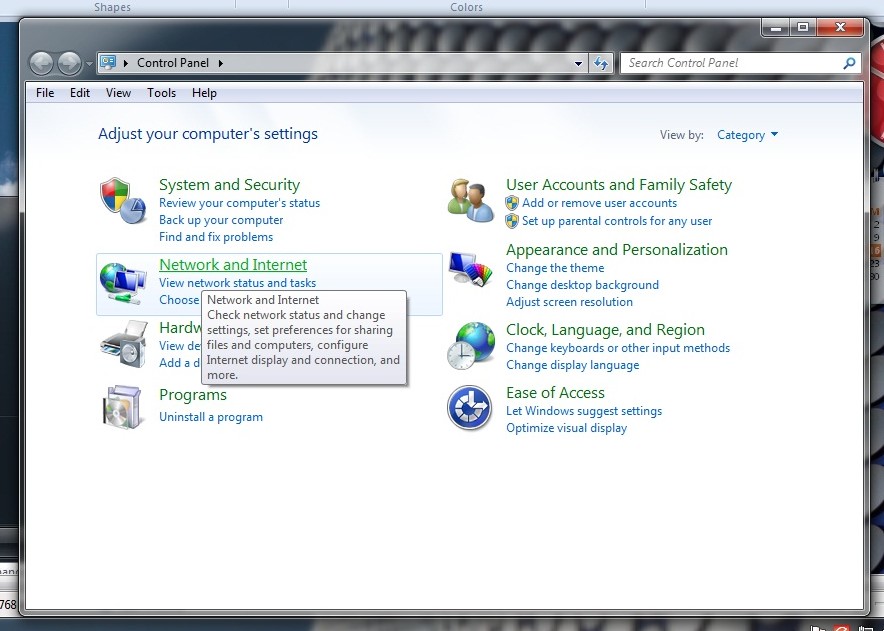Open Clock, Language, and Region heading

click(605, 330)
